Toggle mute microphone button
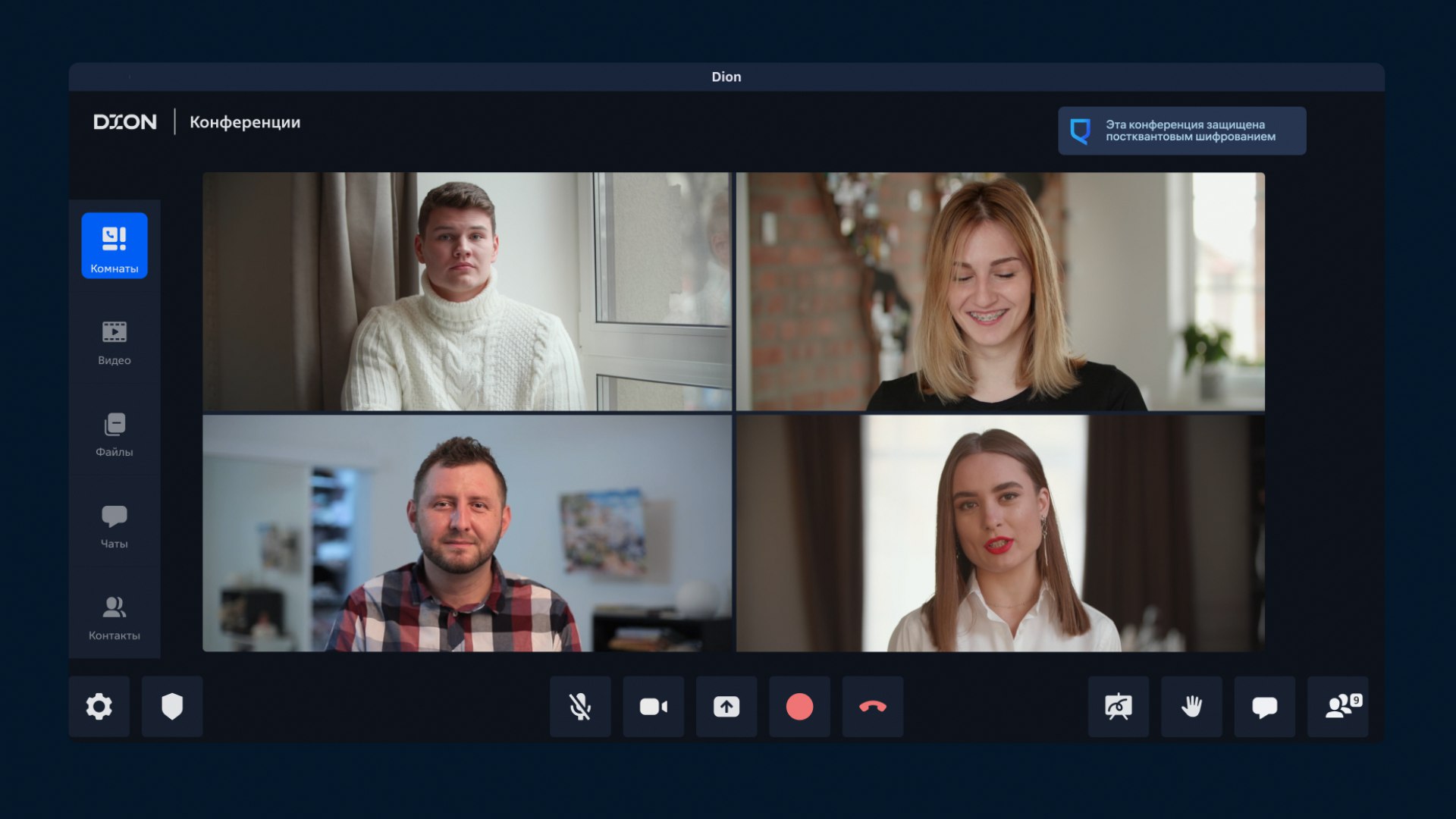 tap(580, 707)
